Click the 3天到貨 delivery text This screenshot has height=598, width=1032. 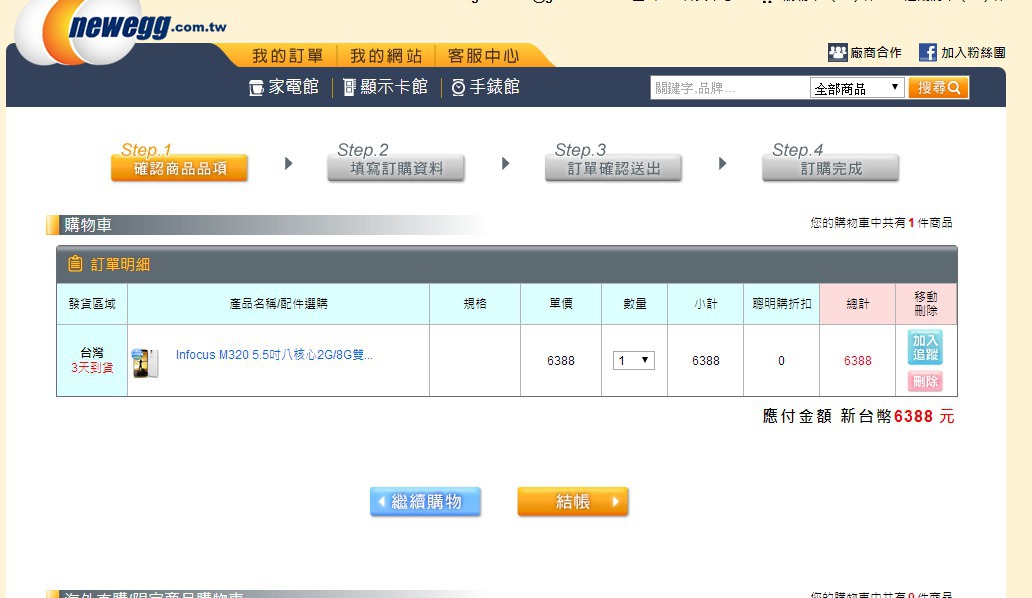pyautogui.click(x=92, y=368)
